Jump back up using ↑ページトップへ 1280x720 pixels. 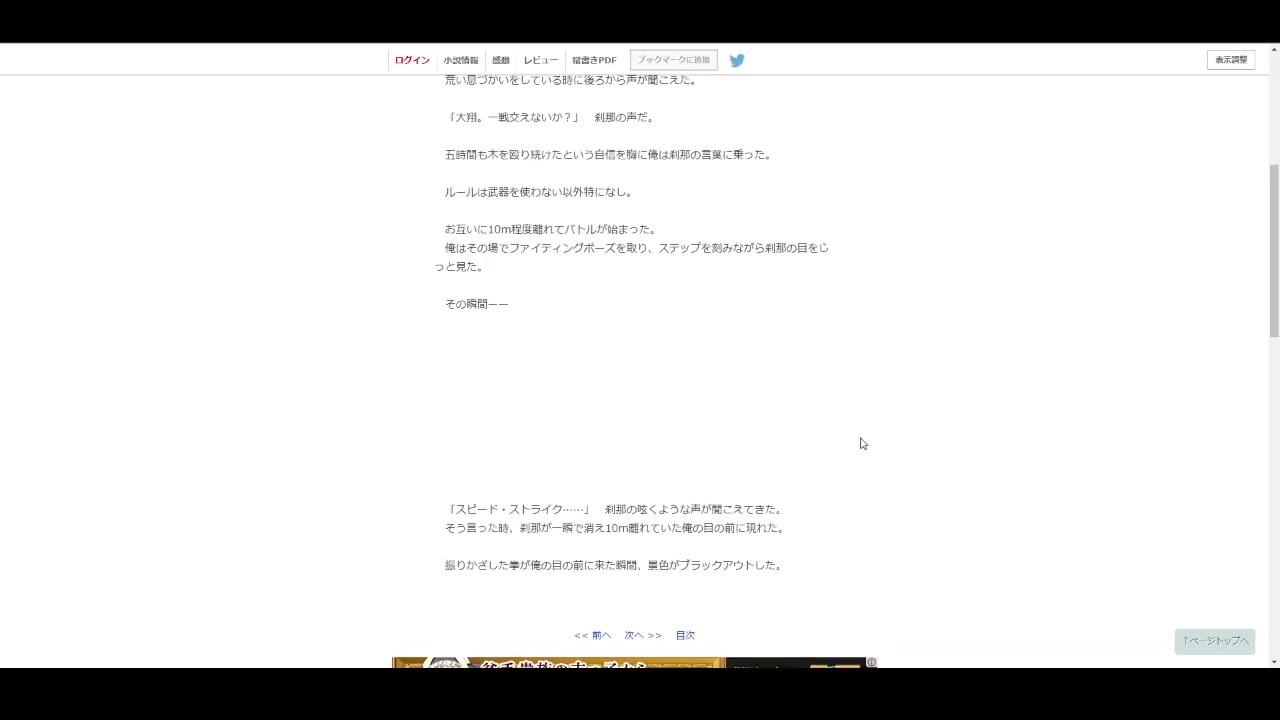click(x=1214, y=641)
